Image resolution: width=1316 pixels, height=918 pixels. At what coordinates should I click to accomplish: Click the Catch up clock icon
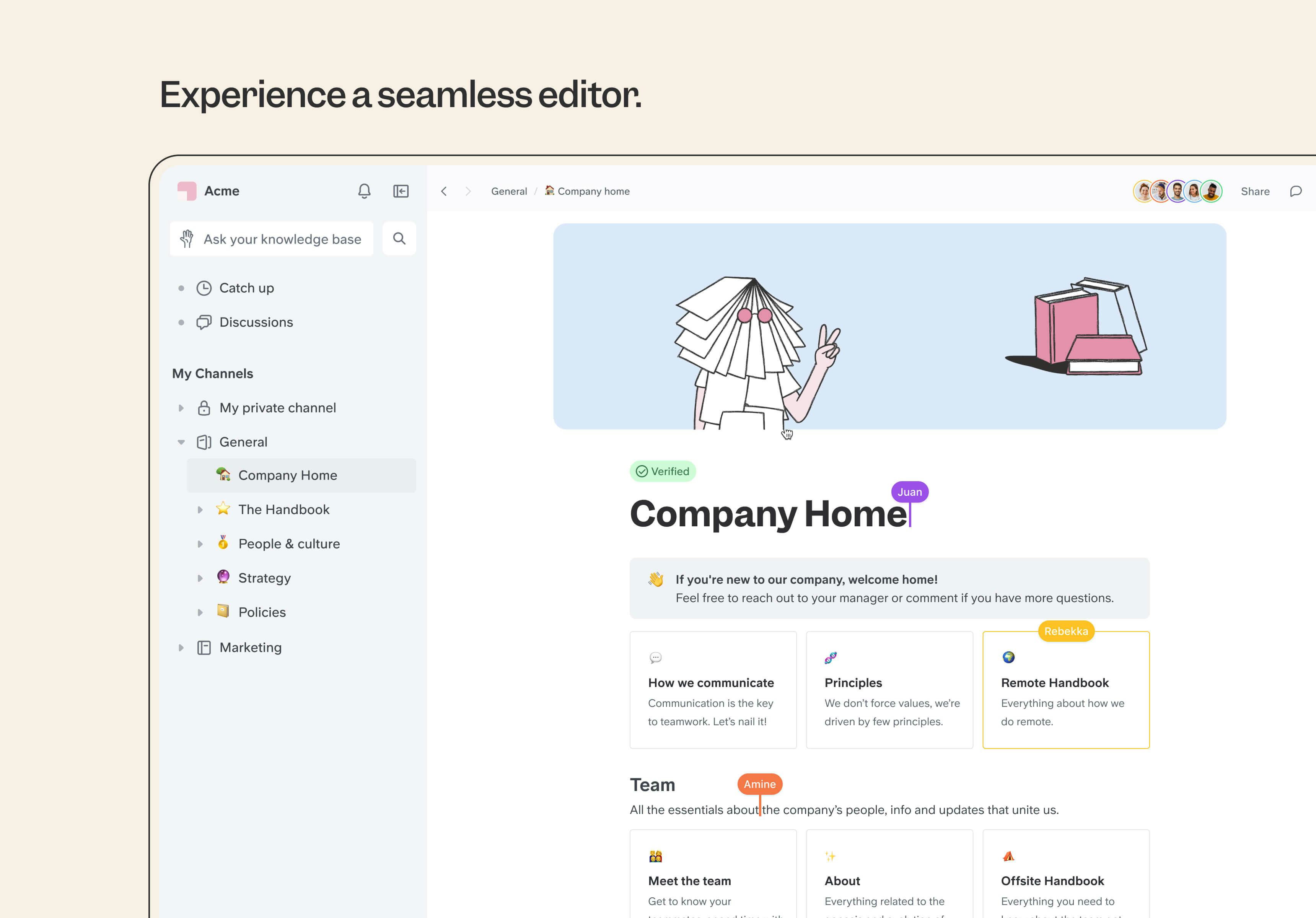click(x=204, y=288)
